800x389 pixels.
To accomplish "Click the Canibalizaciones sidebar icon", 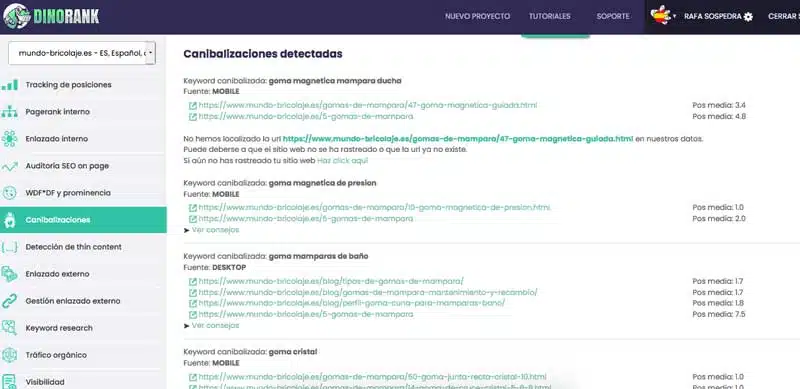I will click(10, 220).
